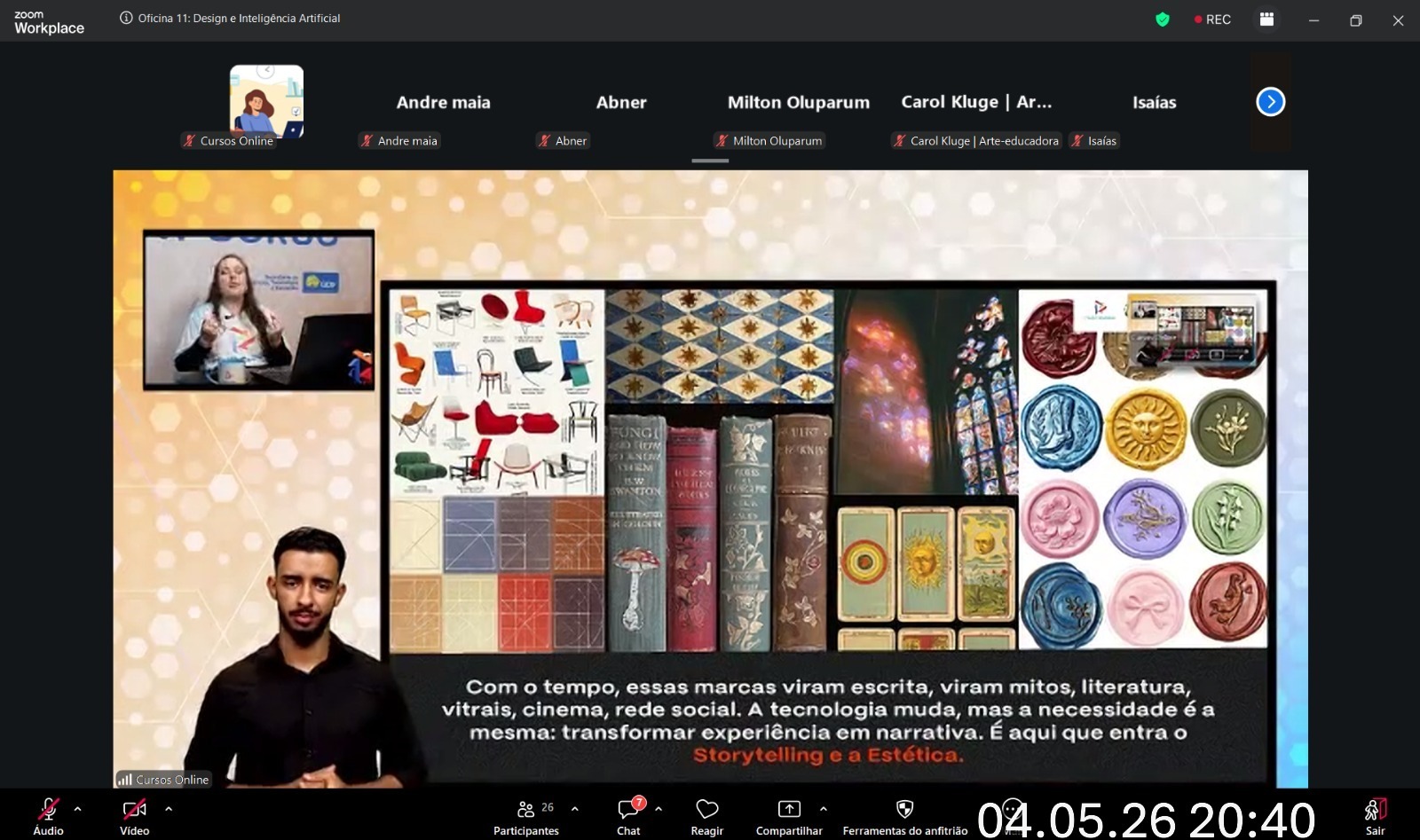Image resolution: width=1420 pixels, height=840 pixels.
Task: Change the view layout grid icon
Action: click(x=1266, y=20)
